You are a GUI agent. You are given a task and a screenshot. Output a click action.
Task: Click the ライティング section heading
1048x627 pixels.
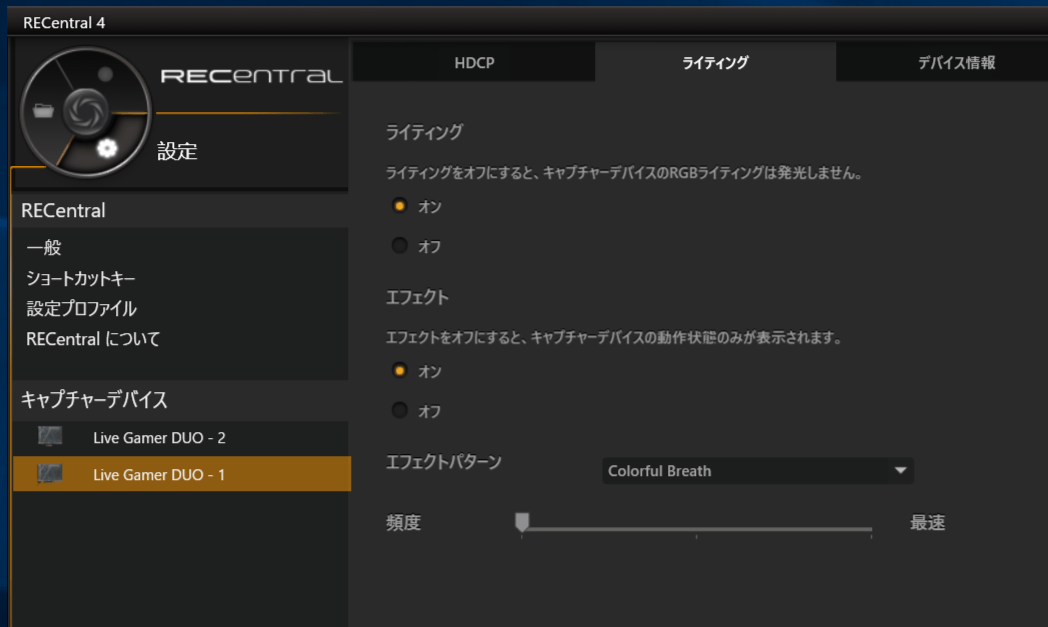[x=424, y=132]
